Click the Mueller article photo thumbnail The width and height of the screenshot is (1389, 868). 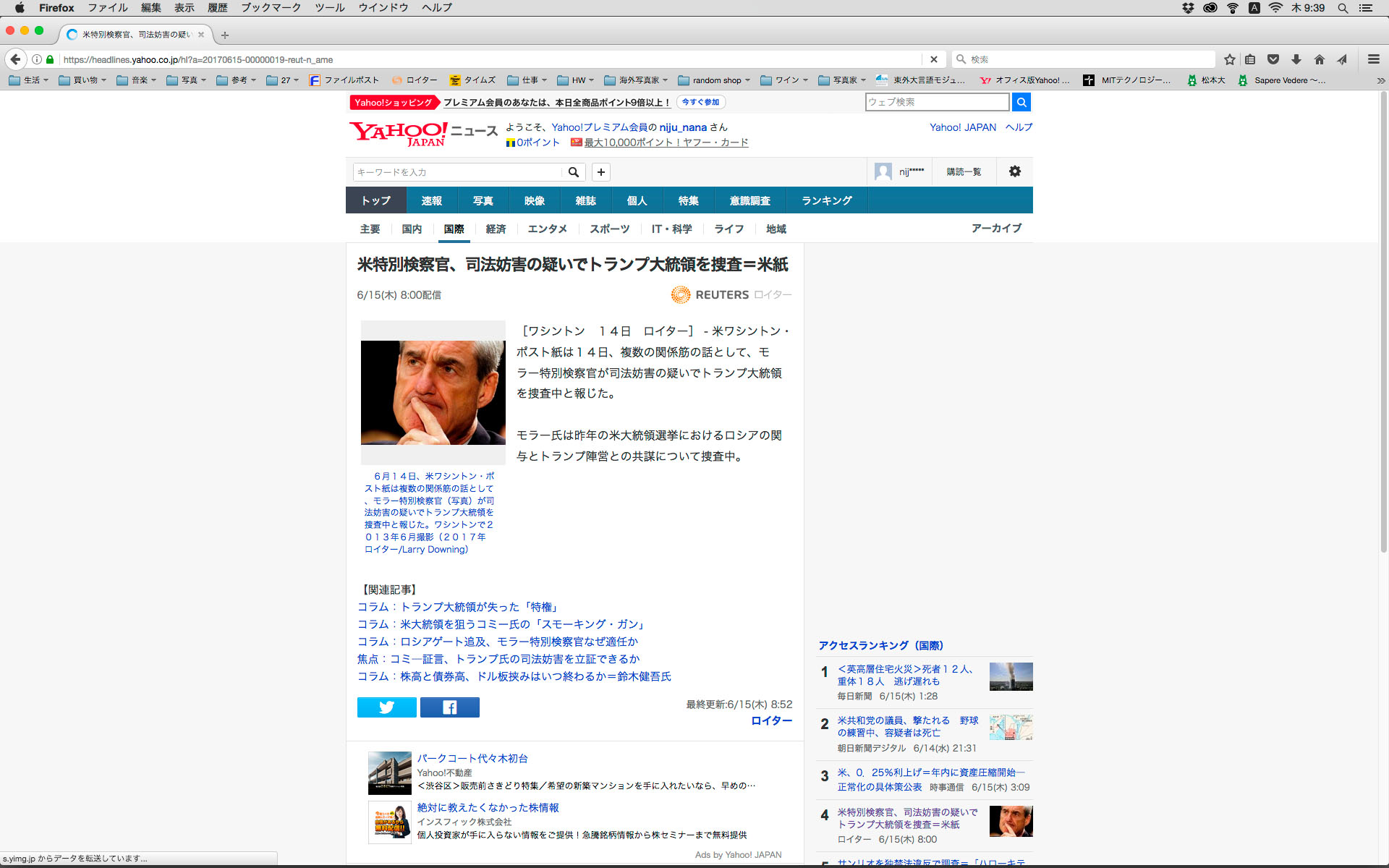[x=433, y=393]
